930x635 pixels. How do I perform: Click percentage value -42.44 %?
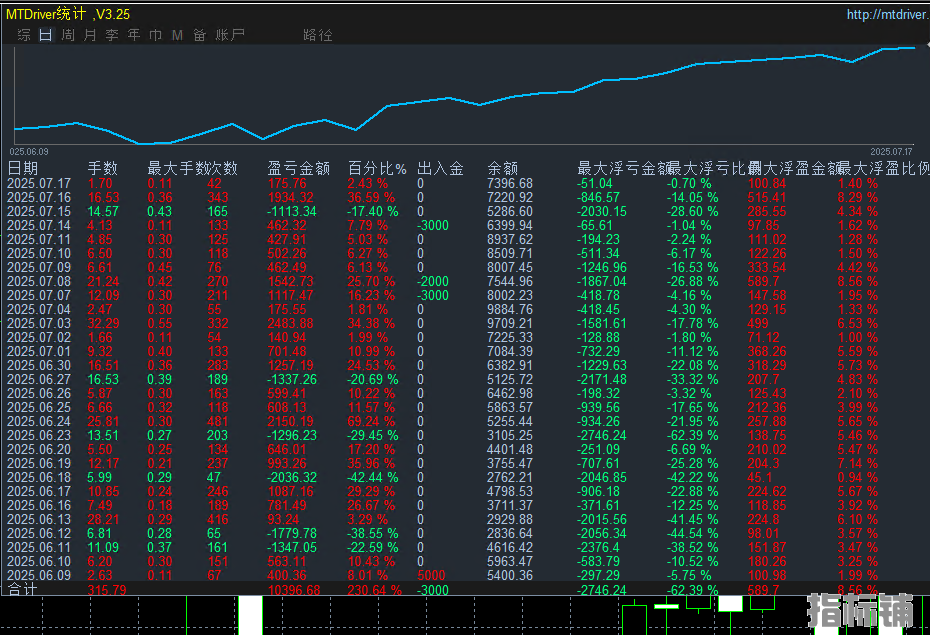pos(372,477)
